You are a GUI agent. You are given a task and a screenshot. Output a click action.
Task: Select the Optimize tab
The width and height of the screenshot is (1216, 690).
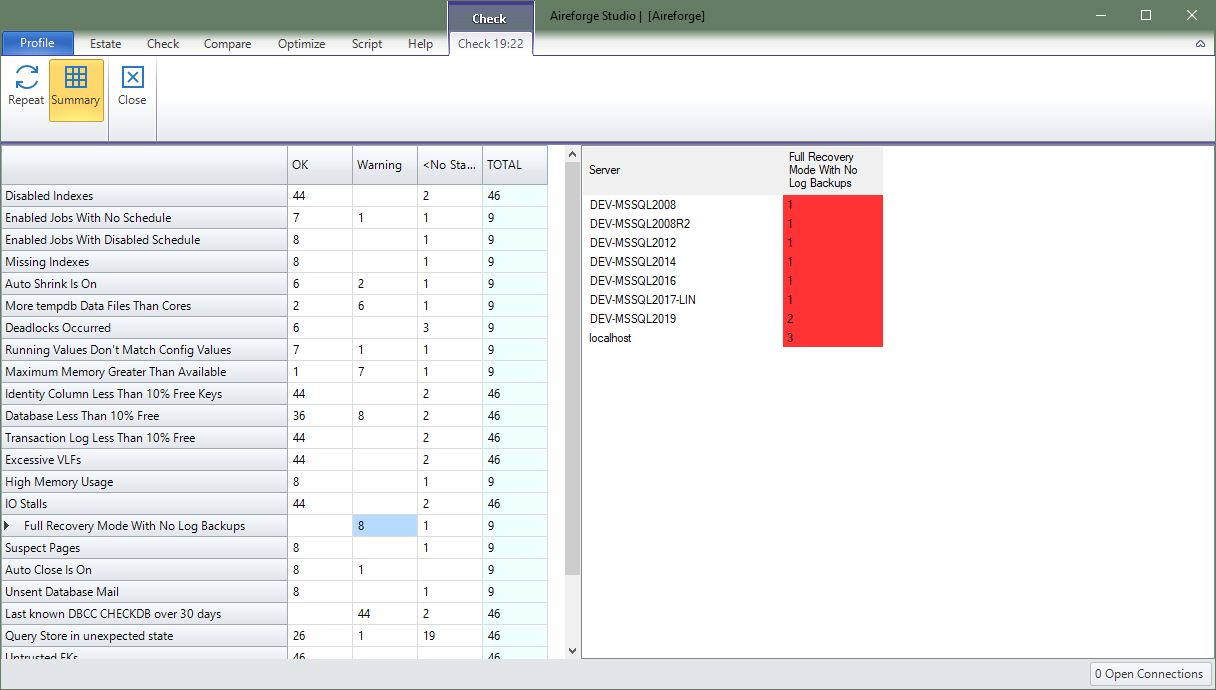point(301,43)
